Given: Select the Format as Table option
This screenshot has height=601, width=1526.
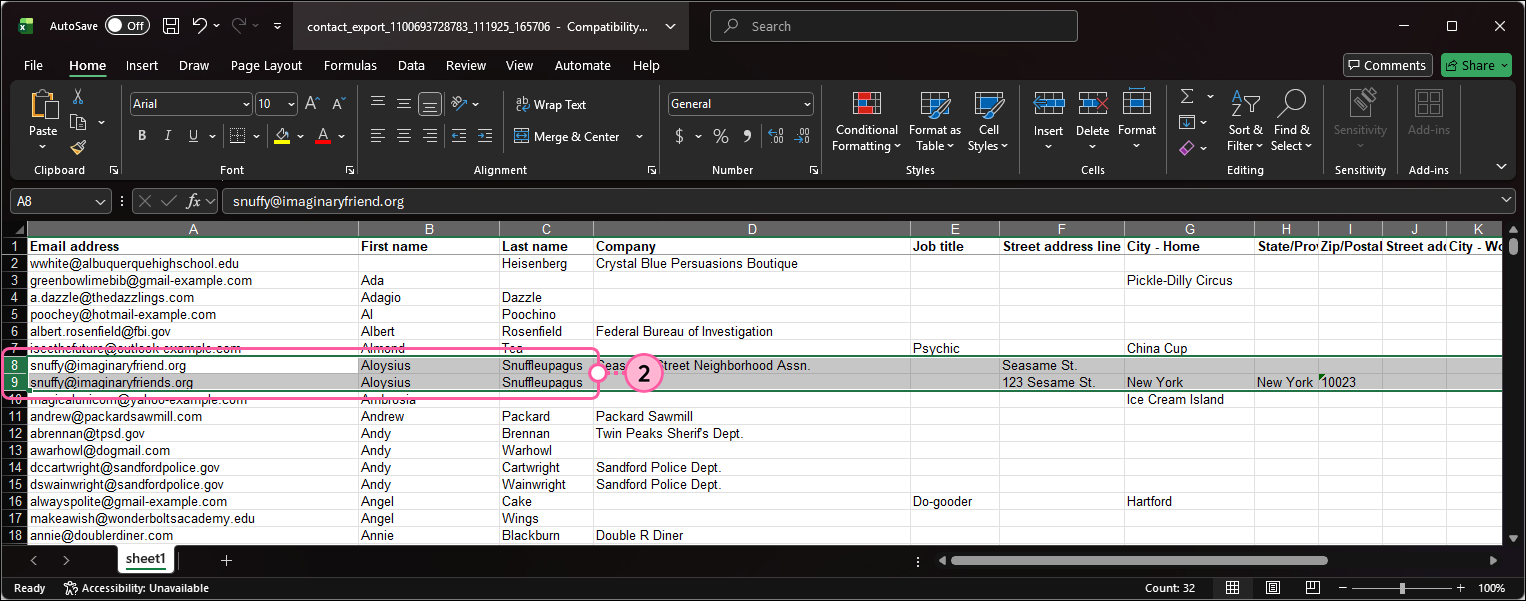Looking at the screenshot, I should pyautogui.click(x=934, y=120).
